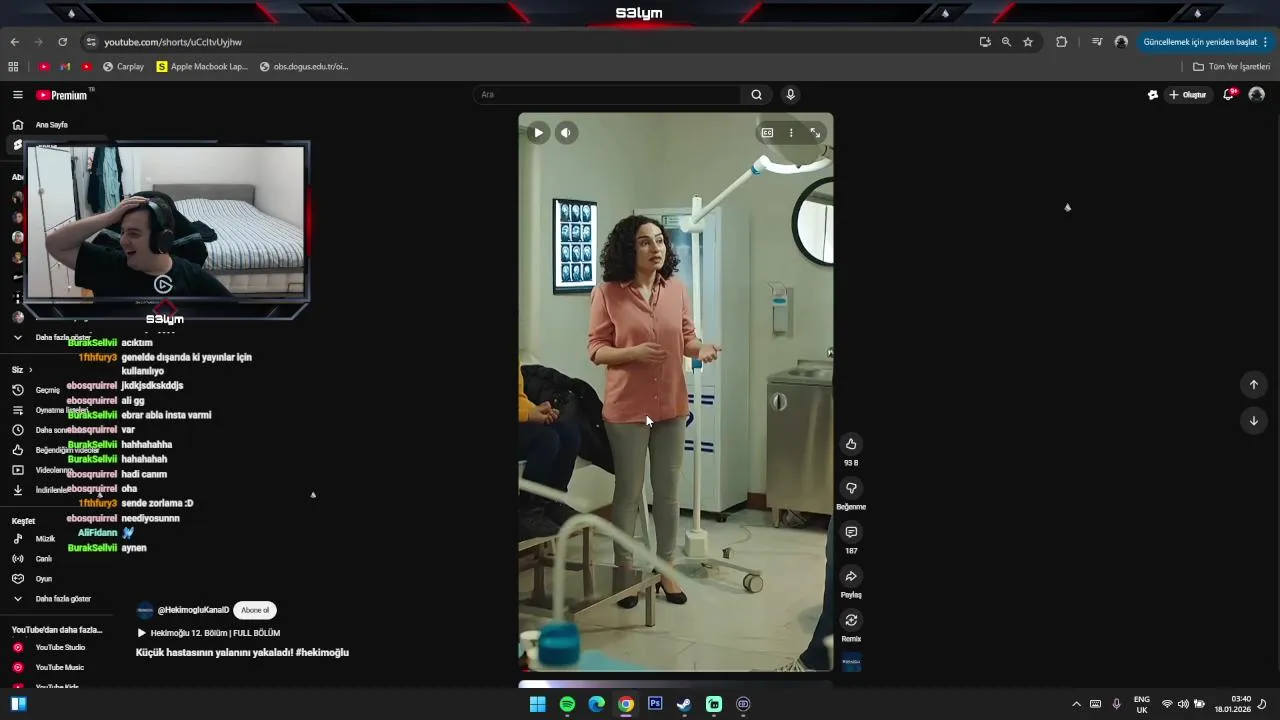Remix this Short
This screenshot has width=1280, height=720.
pos(851,620)
